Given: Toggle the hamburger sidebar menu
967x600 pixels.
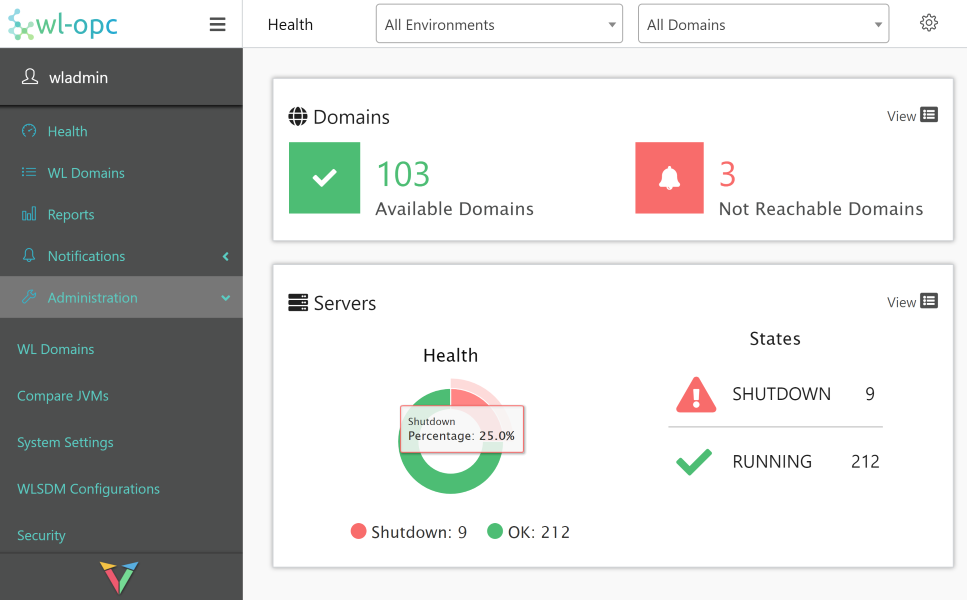Looking at the screenshot, I should click(217, 25).
